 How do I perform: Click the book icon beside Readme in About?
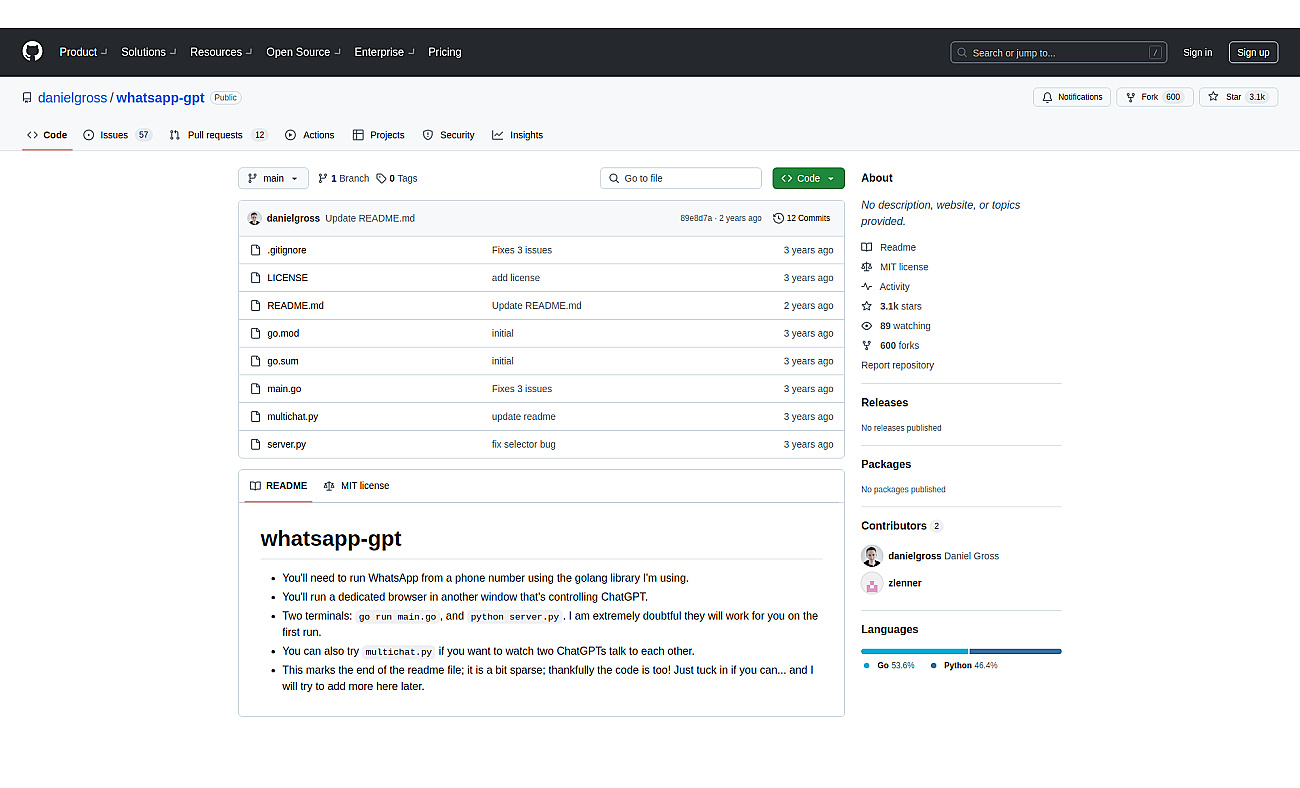pos(867,247)
